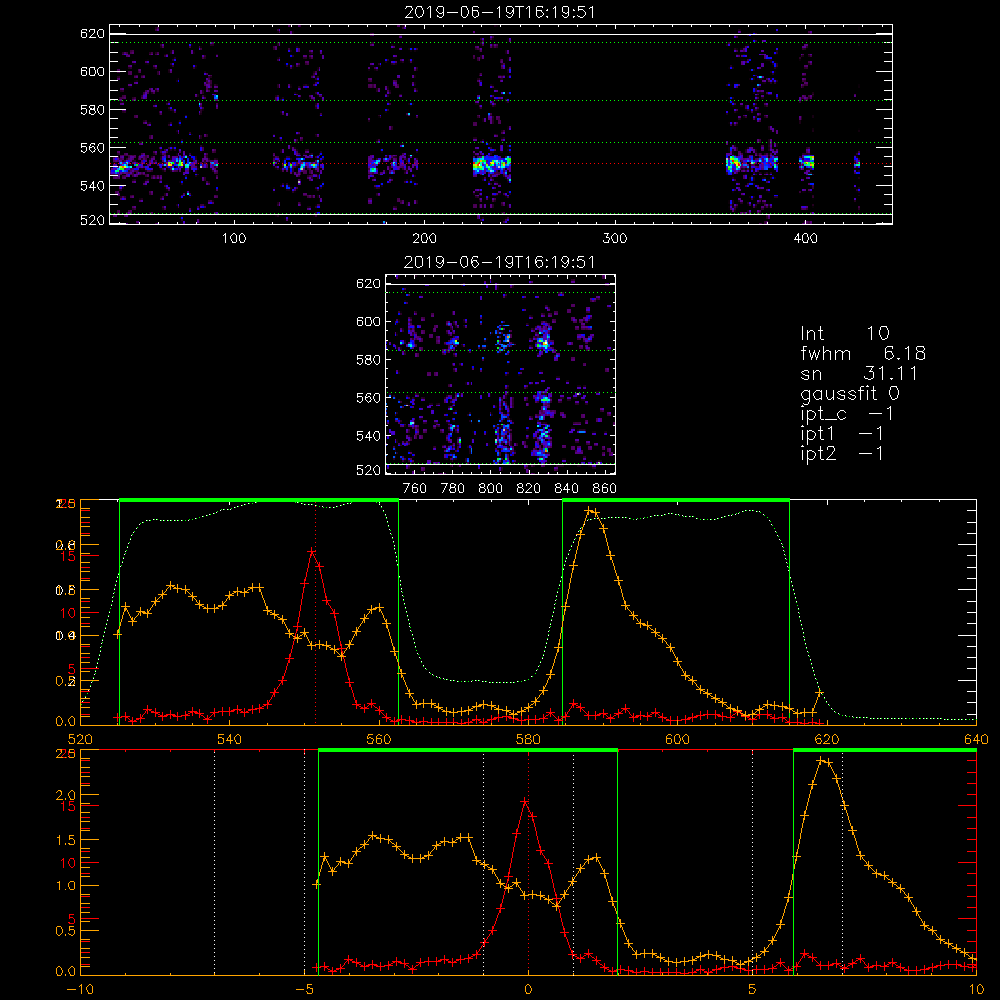Click x-axis label 400 on the top spectrogram

click(x=805, y=239)
